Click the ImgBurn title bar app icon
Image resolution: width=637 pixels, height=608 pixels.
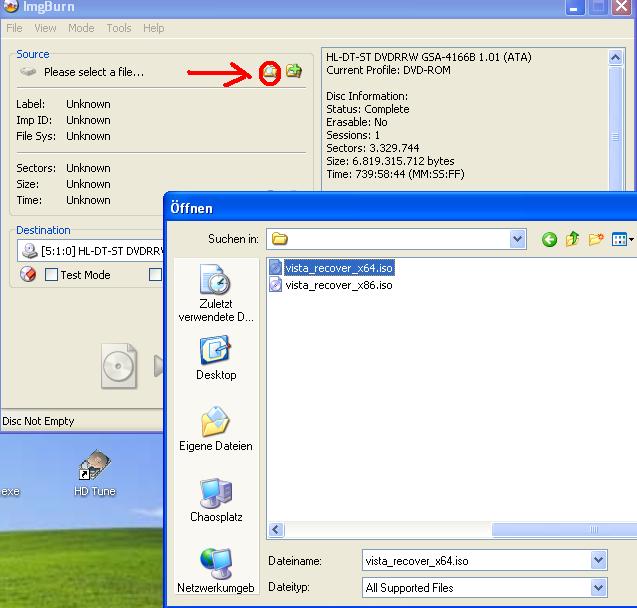[11, 6]
